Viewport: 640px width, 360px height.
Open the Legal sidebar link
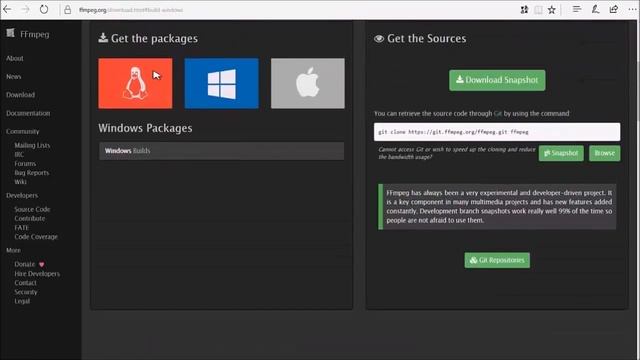pyautogui.click(x=22, y=301)
